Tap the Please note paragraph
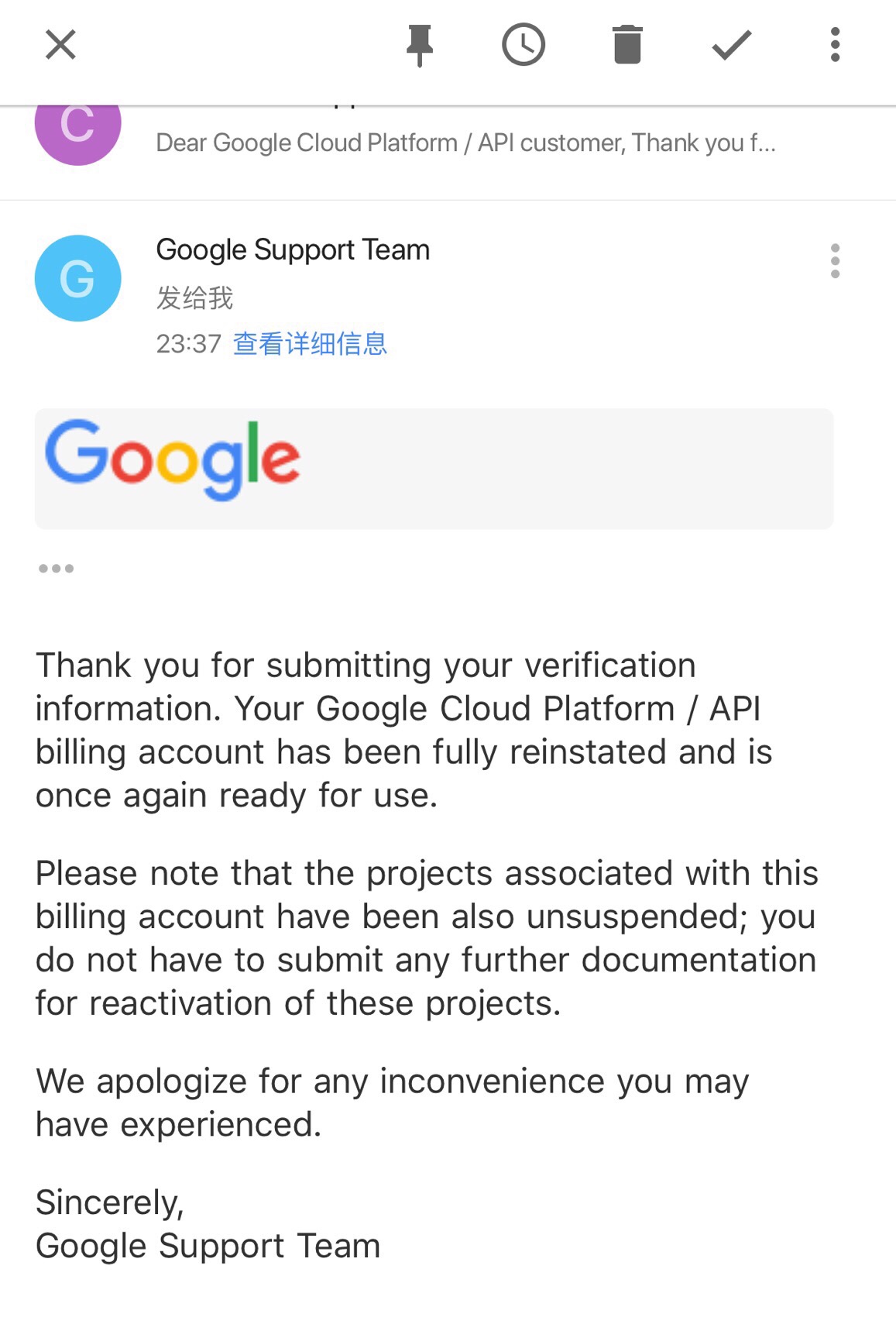The image size is (896, 1324). [x=426, y=937]
